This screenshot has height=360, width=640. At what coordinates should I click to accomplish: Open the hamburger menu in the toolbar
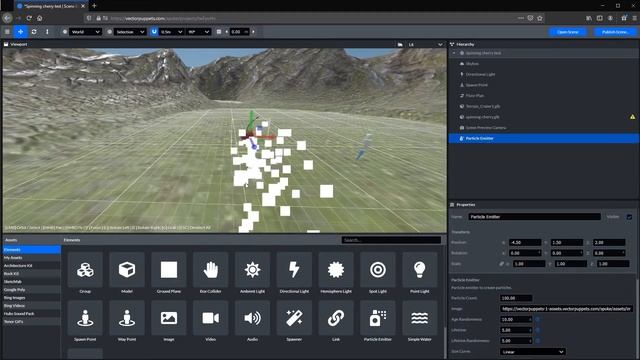coord(7,32)
